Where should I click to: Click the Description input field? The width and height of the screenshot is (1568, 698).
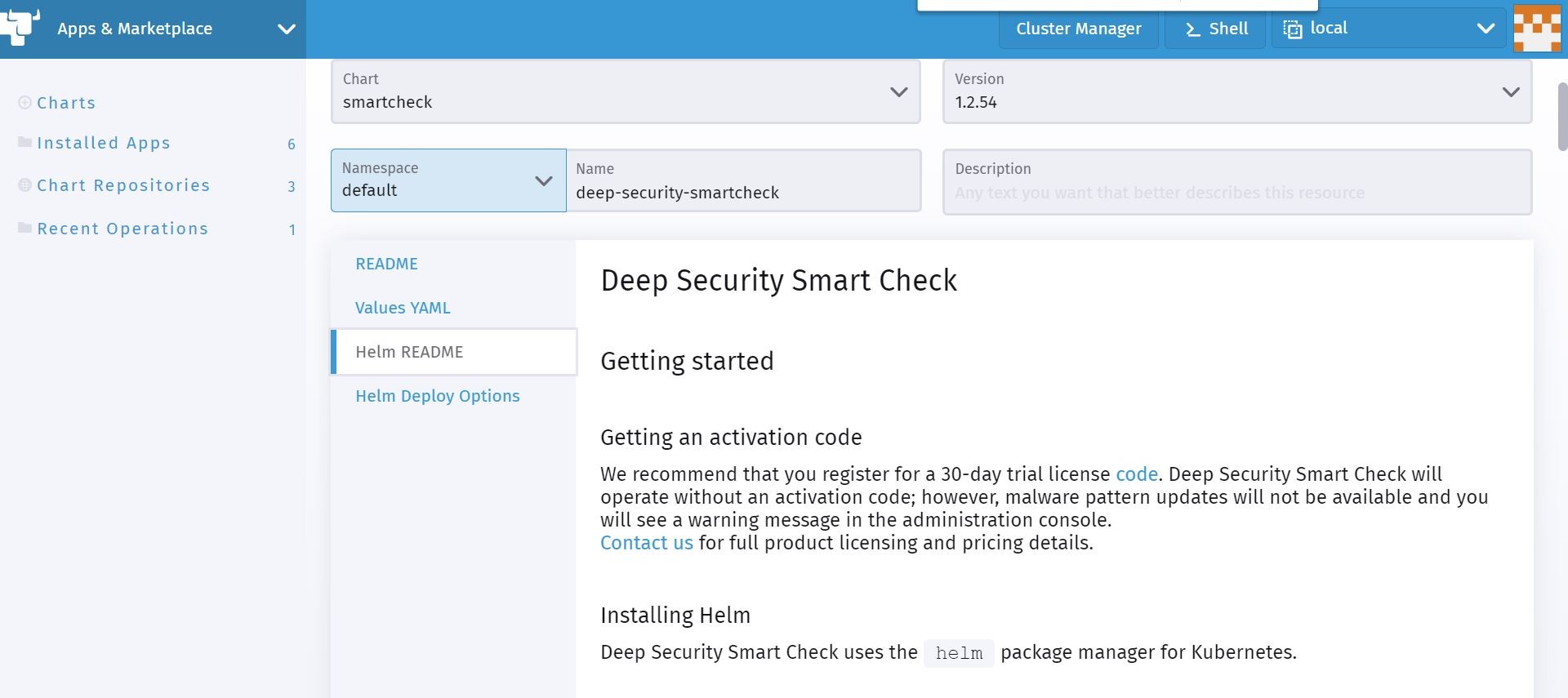click(x=1237, y=181)
